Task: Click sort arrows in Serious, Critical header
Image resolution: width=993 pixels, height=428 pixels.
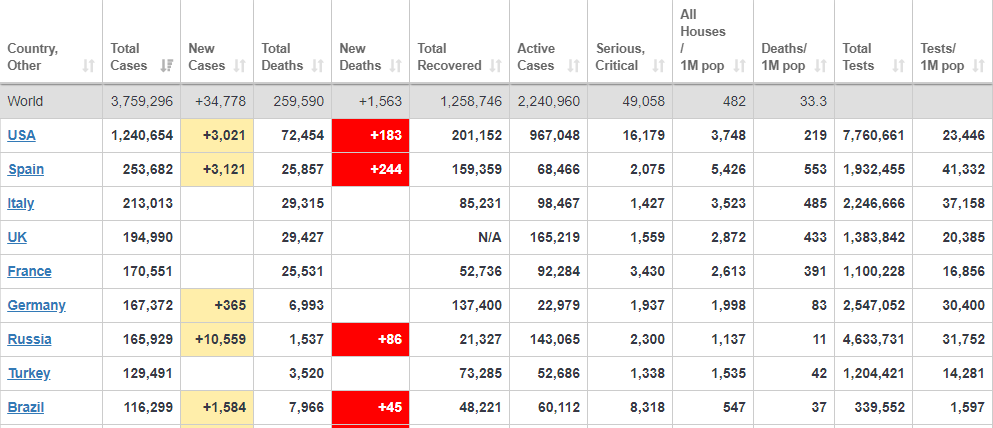Action: tap(659, 65)
